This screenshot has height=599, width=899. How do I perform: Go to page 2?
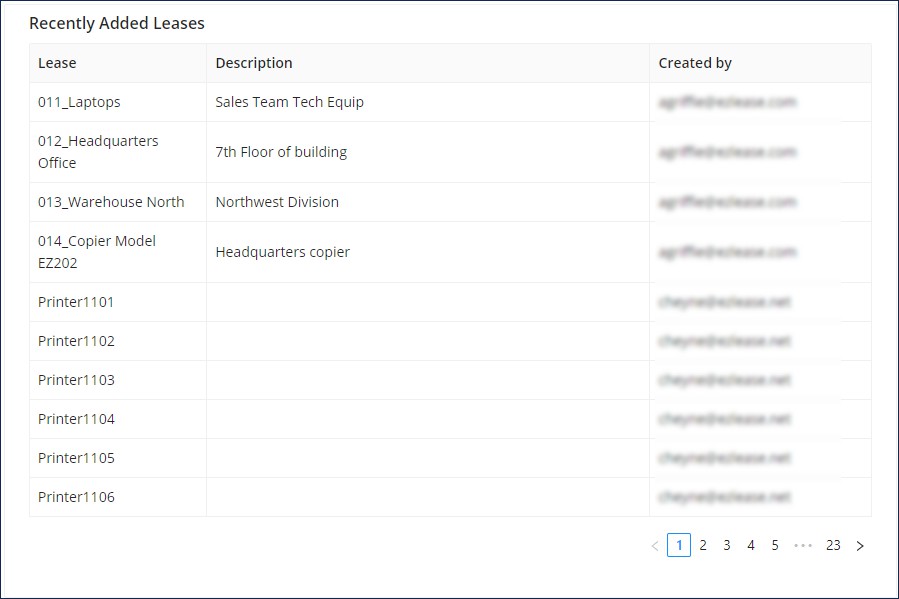click(703, 545)
